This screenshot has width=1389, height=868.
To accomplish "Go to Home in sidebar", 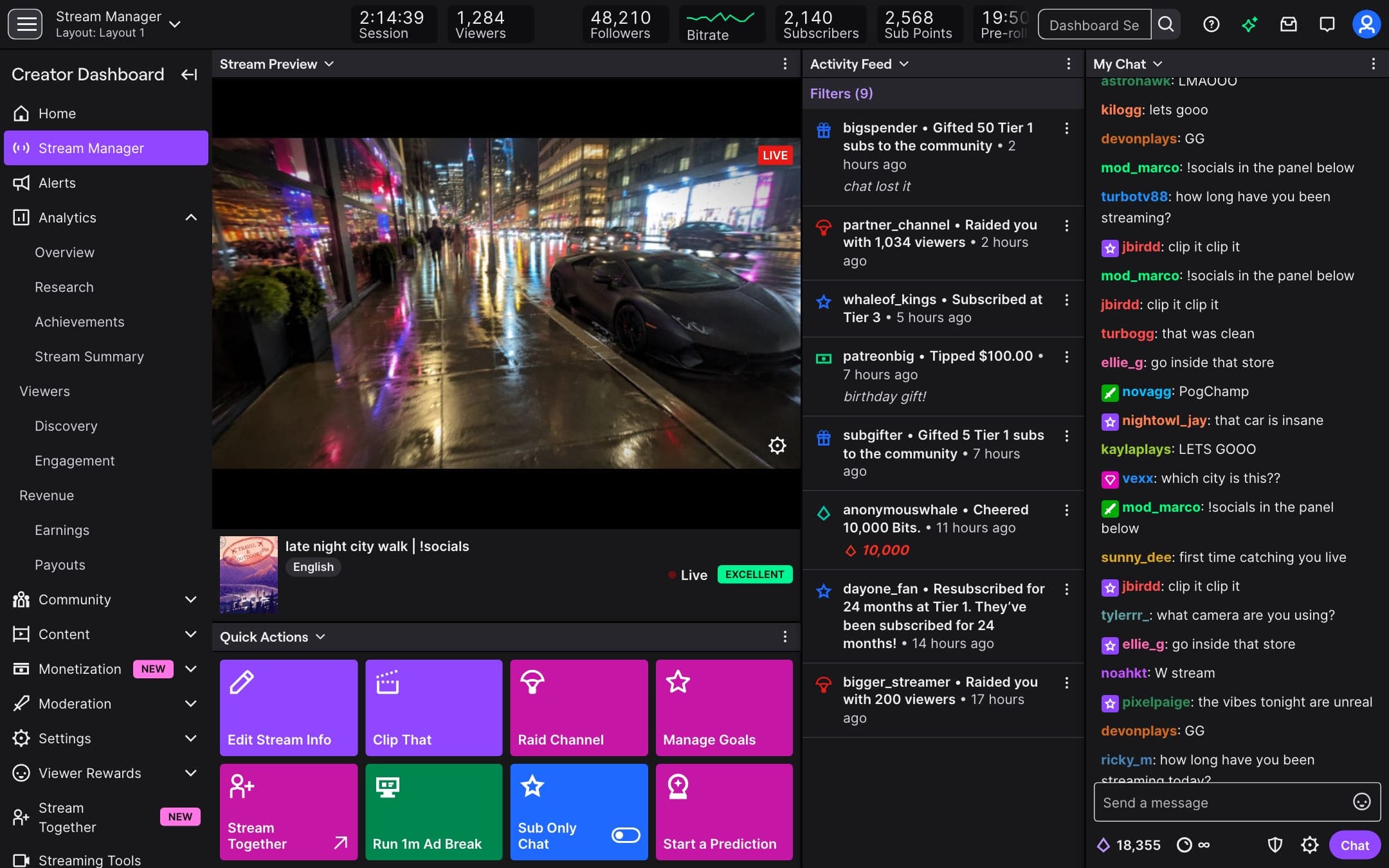I will (x=106, y=113).
